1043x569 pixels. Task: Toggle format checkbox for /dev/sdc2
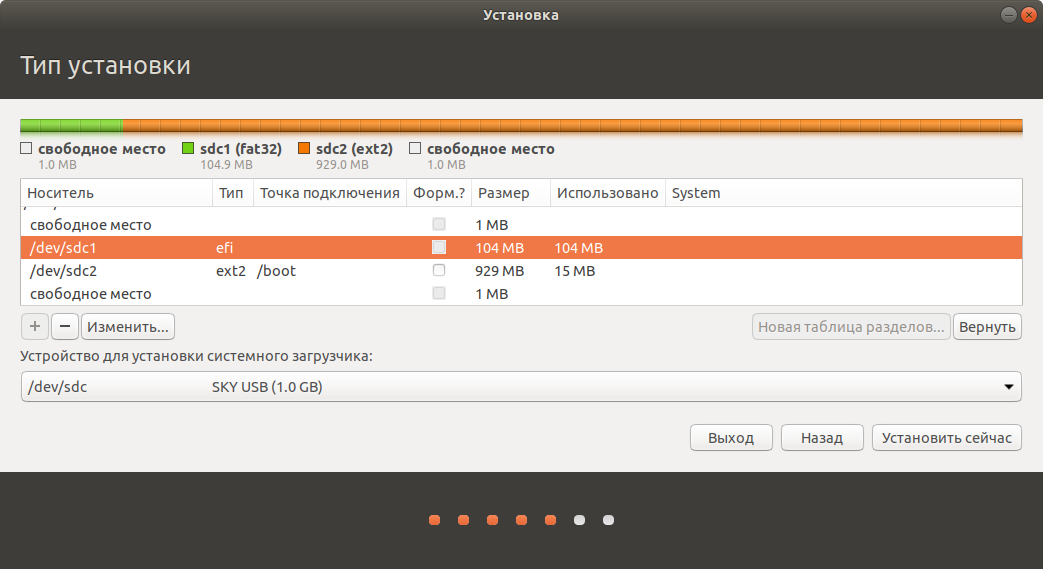click(438, 271)
